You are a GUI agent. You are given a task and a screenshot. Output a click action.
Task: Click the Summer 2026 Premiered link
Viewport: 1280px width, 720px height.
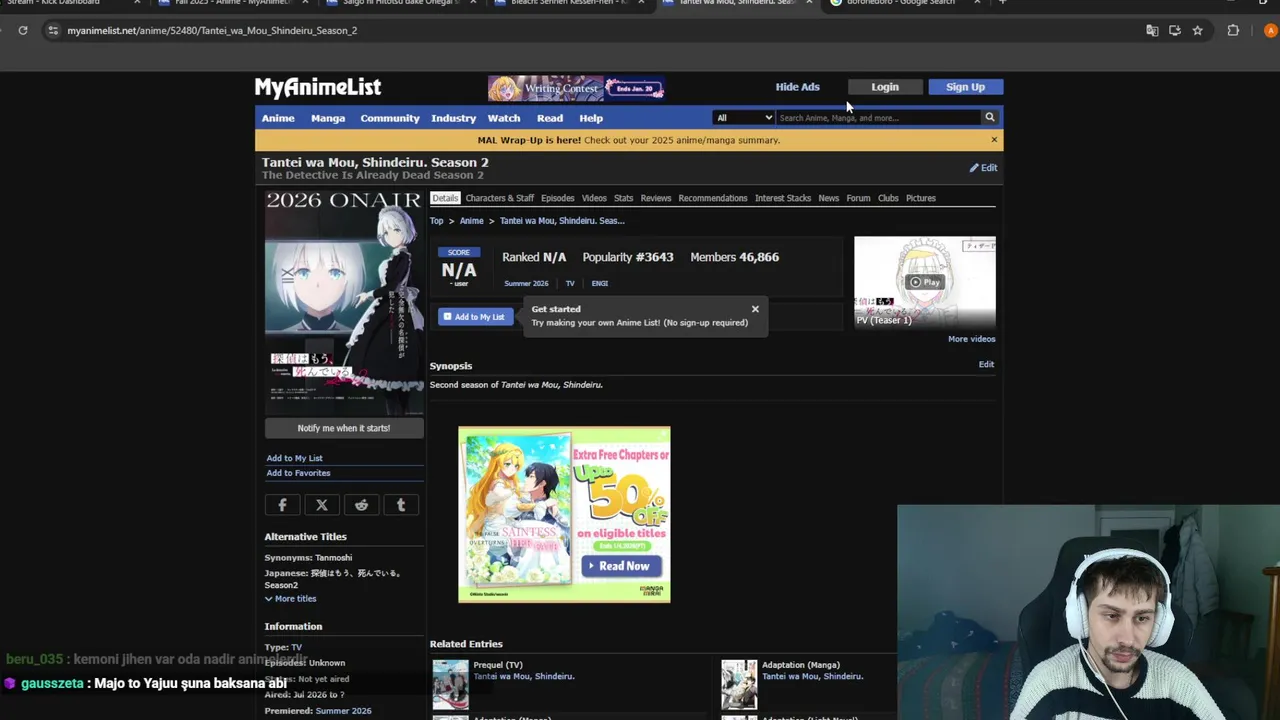[343, 711]
